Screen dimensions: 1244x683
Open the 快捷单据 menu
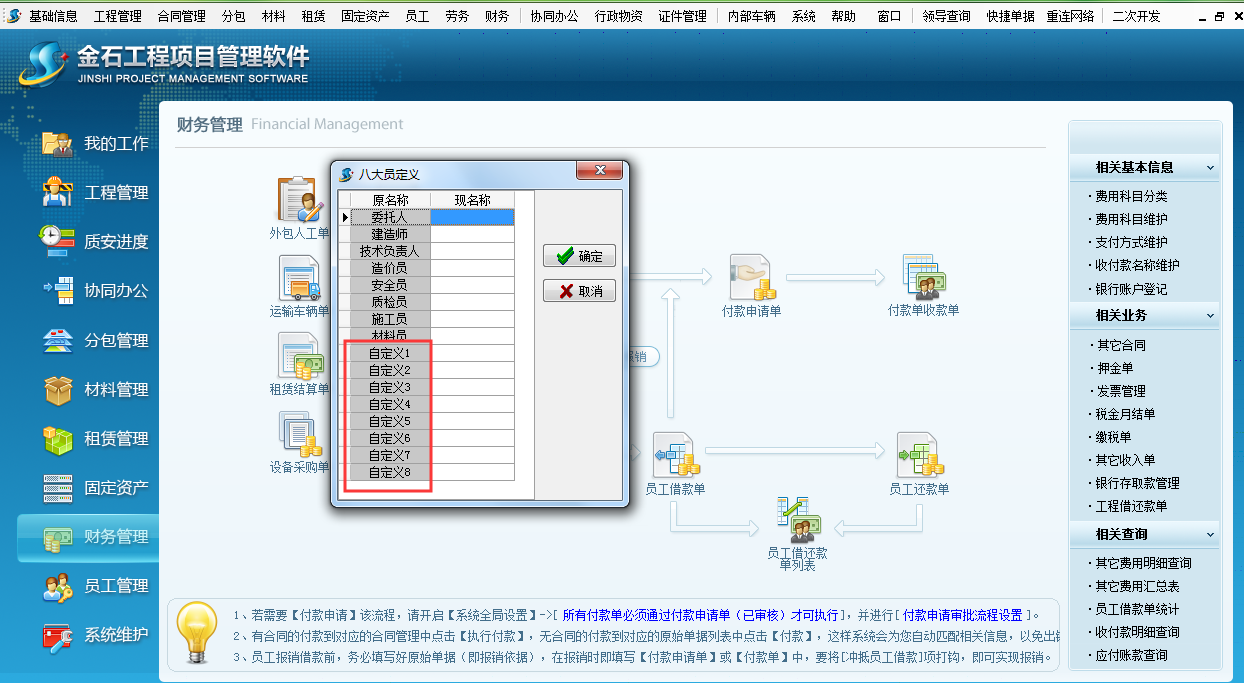1010,16
